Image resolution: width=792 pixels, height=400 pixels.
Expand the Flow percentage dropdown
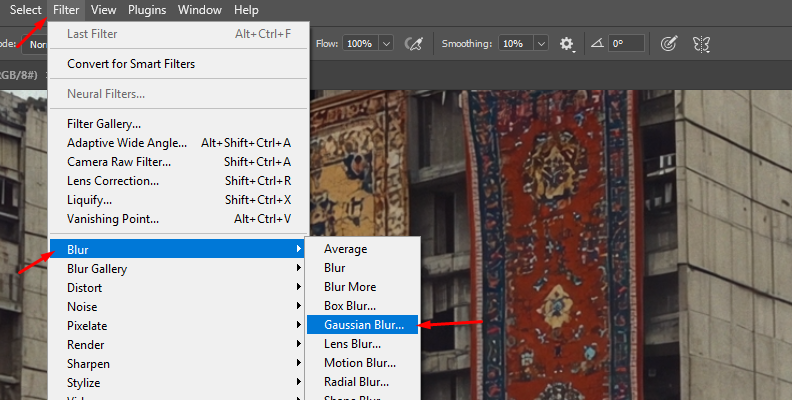tap(387, 44)
